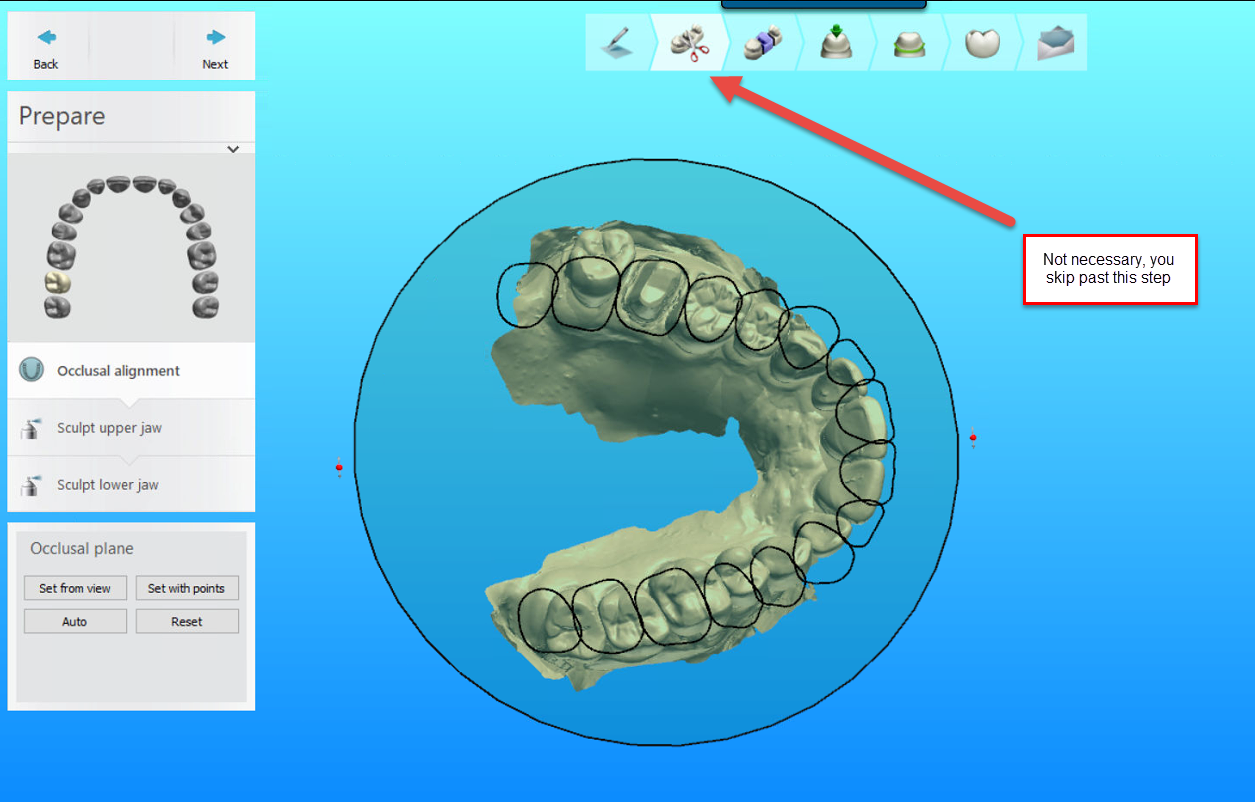Click the Occlusal alignment horseshoe icon
The width and height of the screenshot is (1255, 802).
coord(31,370)
